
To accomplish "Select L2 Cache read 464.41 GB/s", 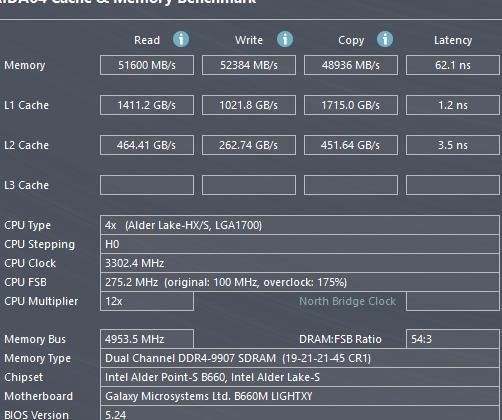I will point(147,145).
